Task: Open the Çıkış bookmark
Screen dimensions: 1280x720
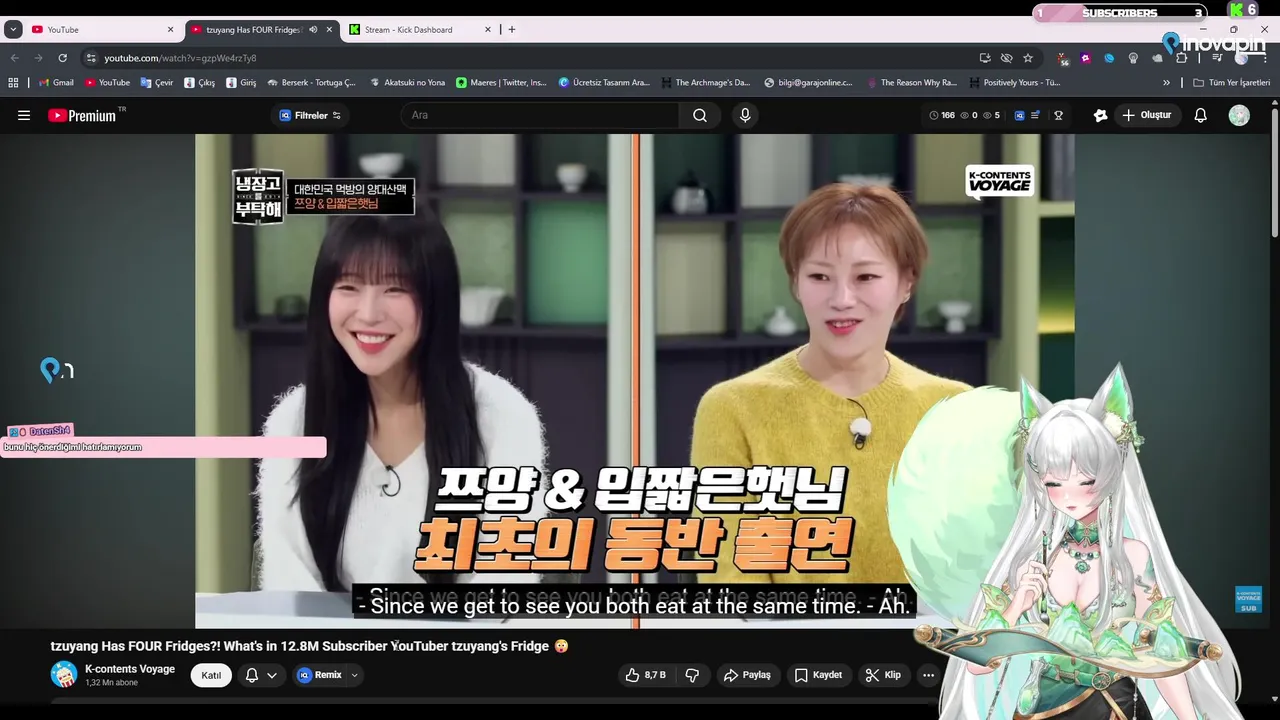Action: click(199, 83)
